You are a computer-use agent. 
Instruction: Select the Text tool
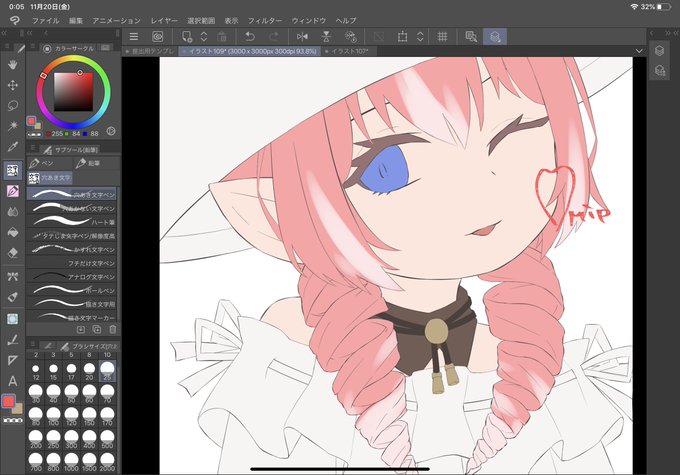click(13, 381)
